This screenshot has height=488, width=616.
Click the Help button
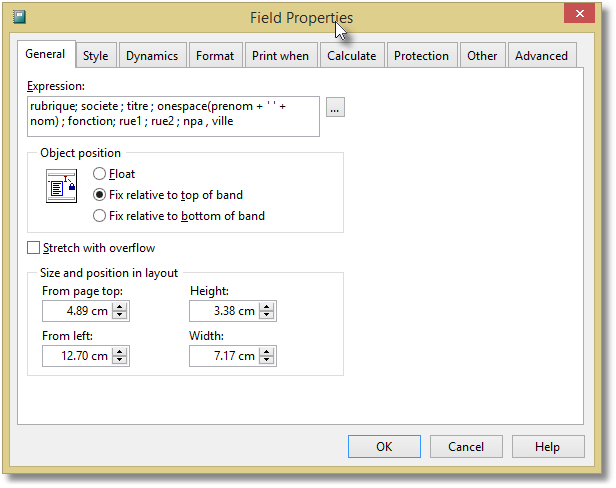tap(547, 447)
